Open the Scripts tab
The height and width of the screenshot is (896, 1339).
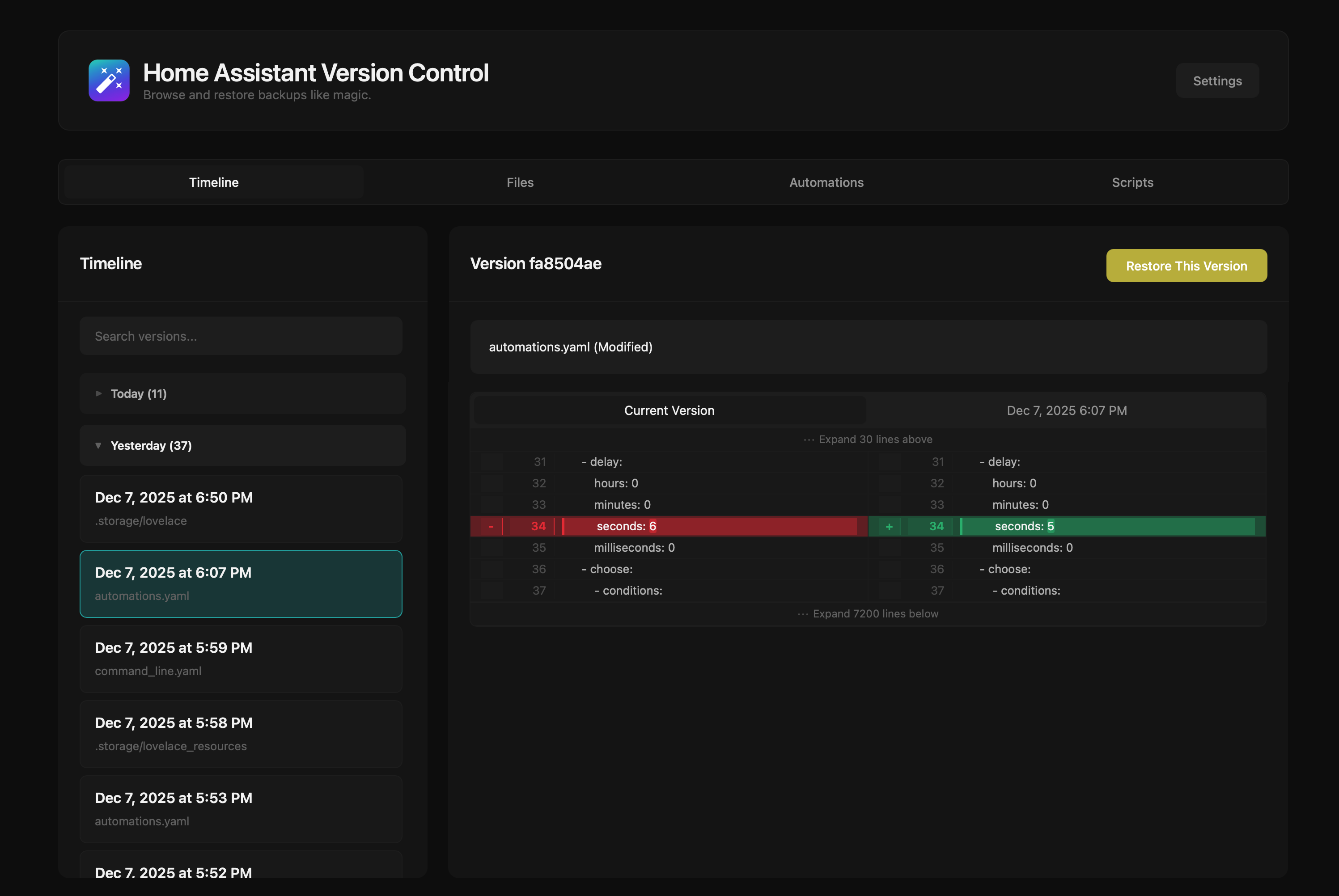pyautogui.click(x=1133, y=182)
